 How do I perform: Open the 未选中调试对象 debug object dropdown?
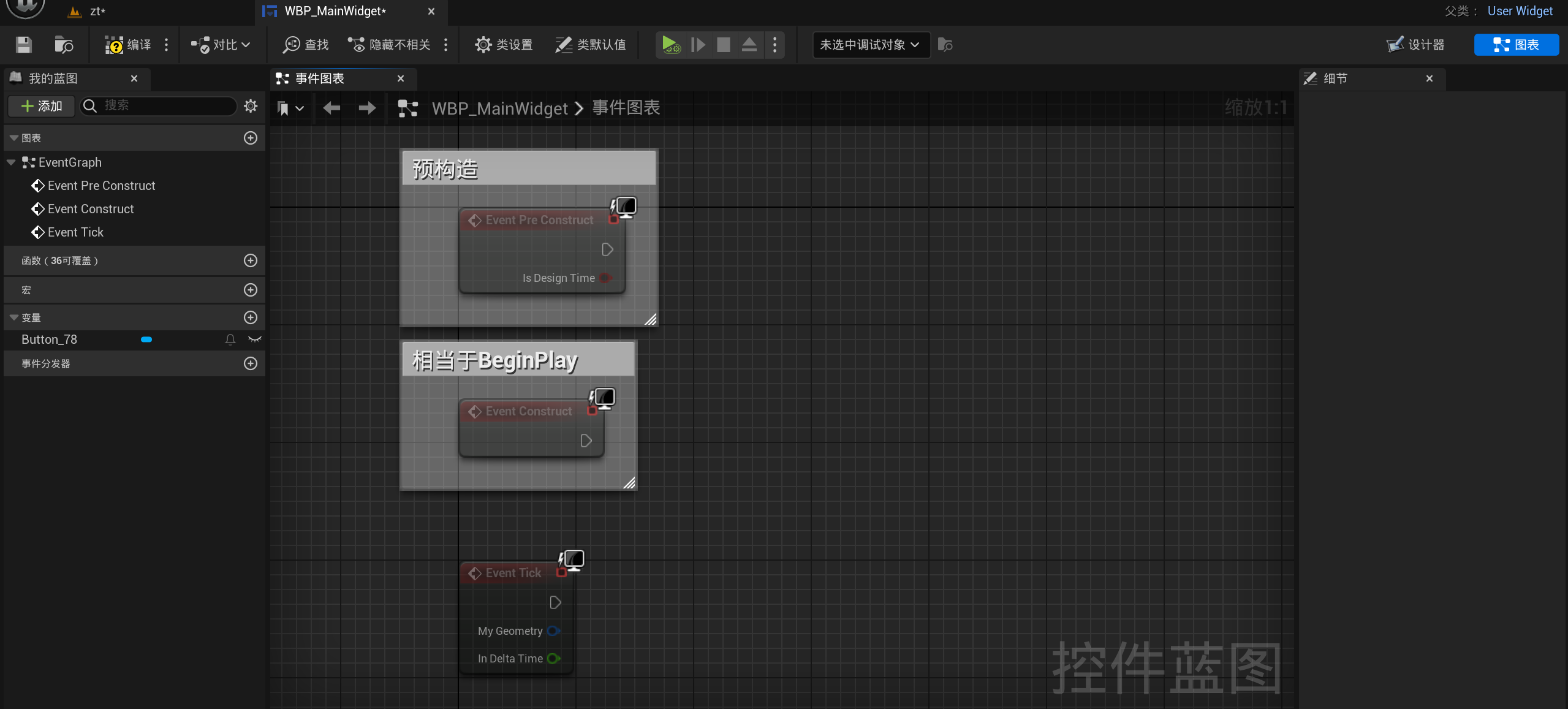pyautogui.click(x=869, y=44)
